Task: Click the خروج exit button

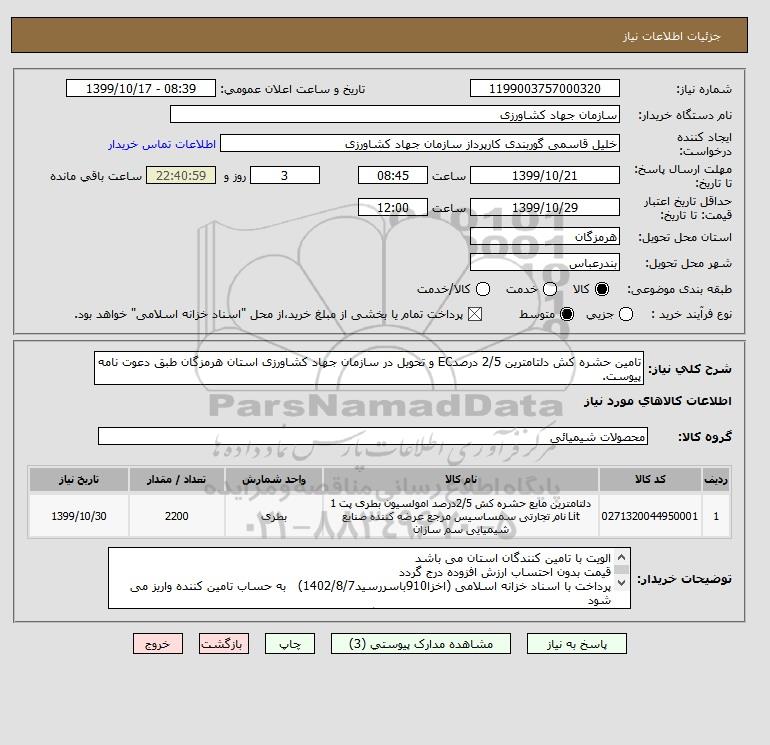Action: click(x=158, y=643)
